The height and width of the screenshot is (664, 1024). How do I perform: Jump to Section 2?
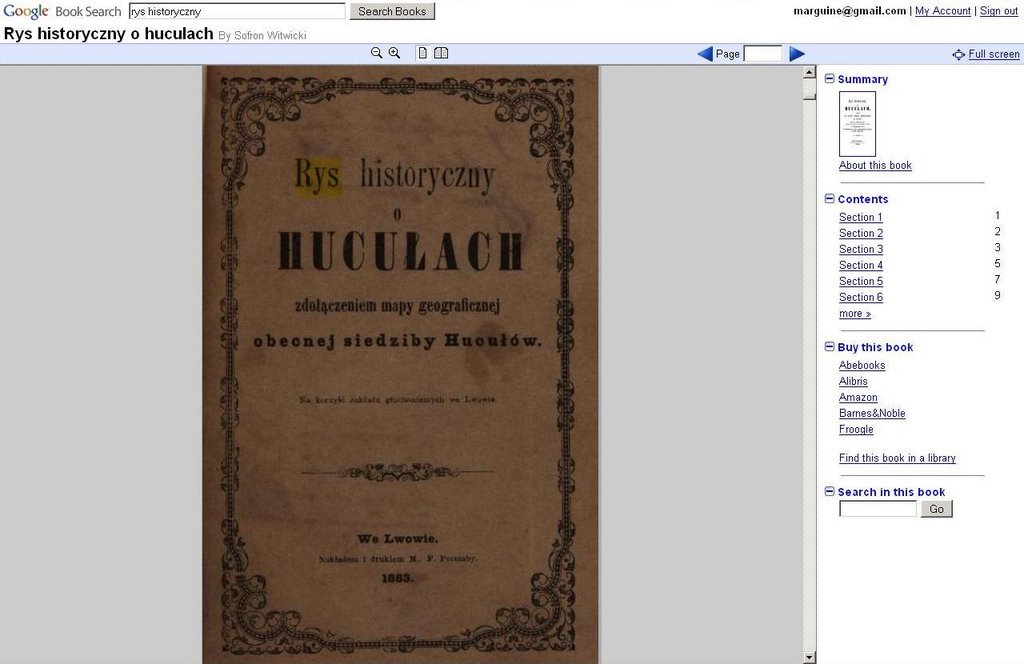pos(861,233)
